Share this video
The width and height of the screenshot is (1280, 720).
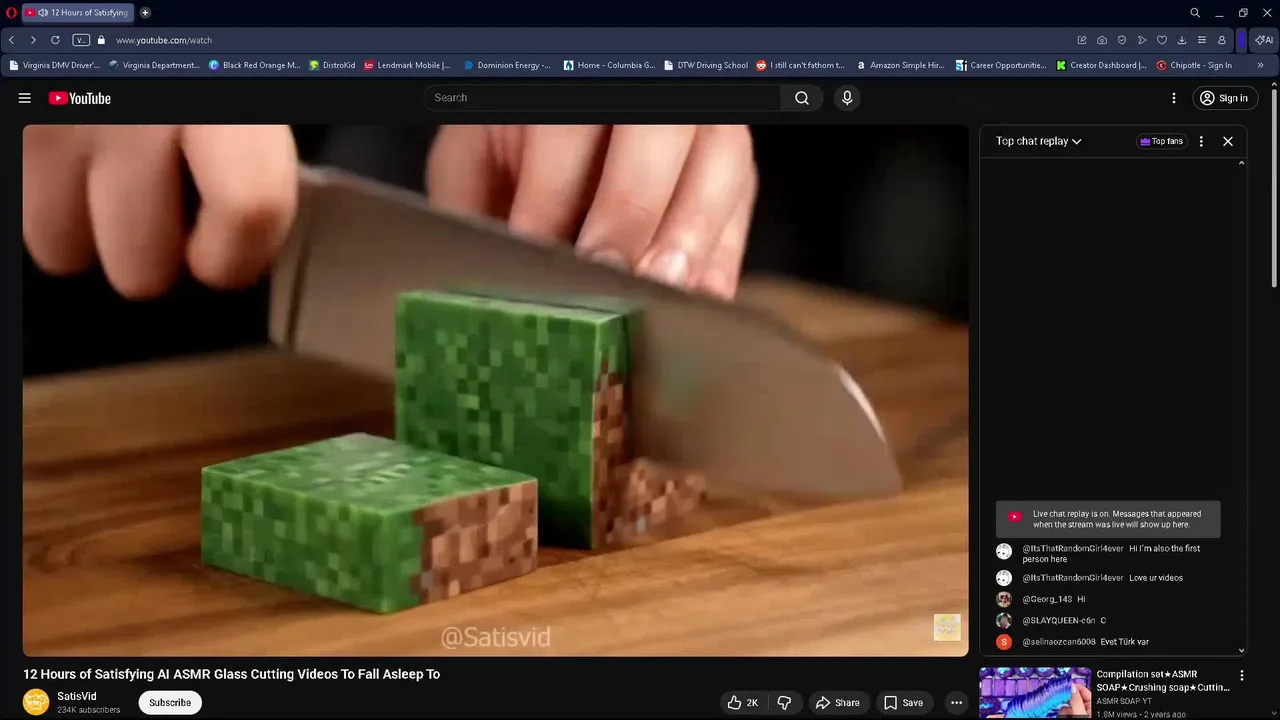[837, 703]
